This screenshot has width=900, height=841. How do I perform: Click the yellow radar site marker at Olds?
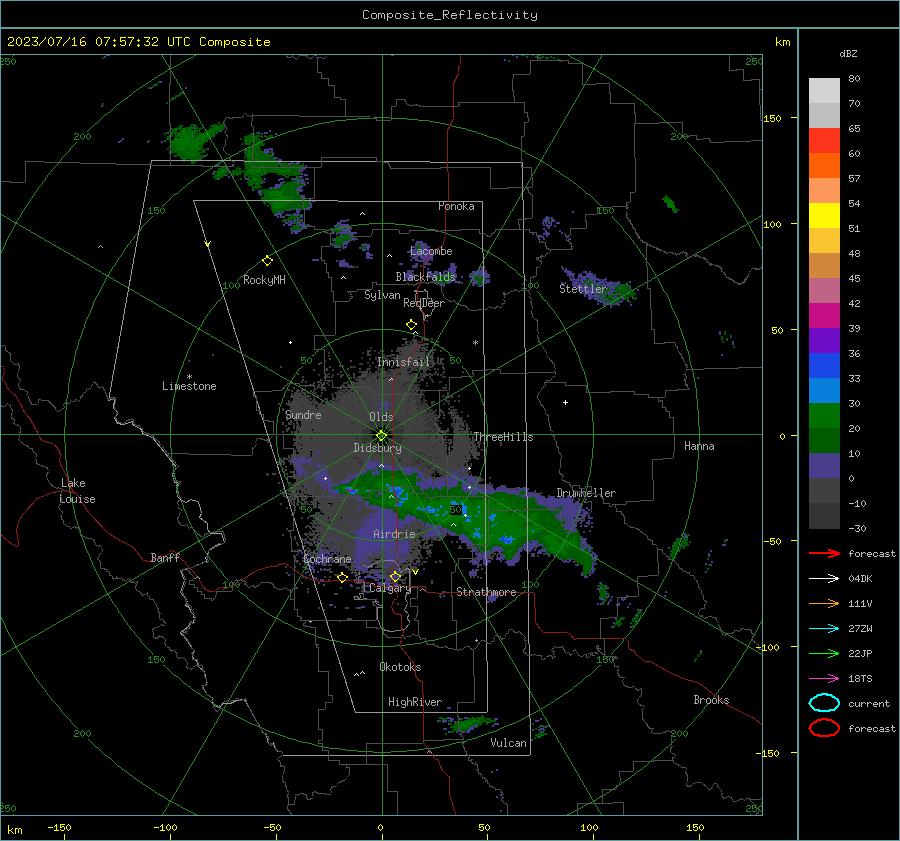tap(381, 436)
